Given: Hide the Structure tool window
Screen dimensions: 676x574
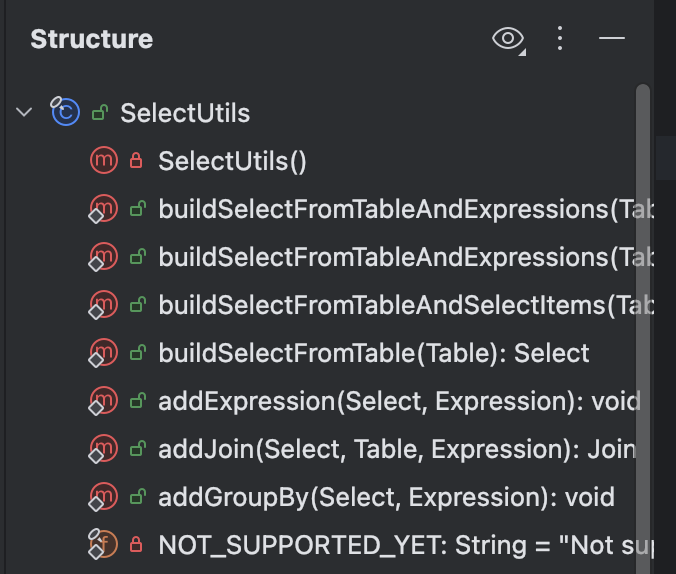Looking at the screenshot, I should coord(611,38).
